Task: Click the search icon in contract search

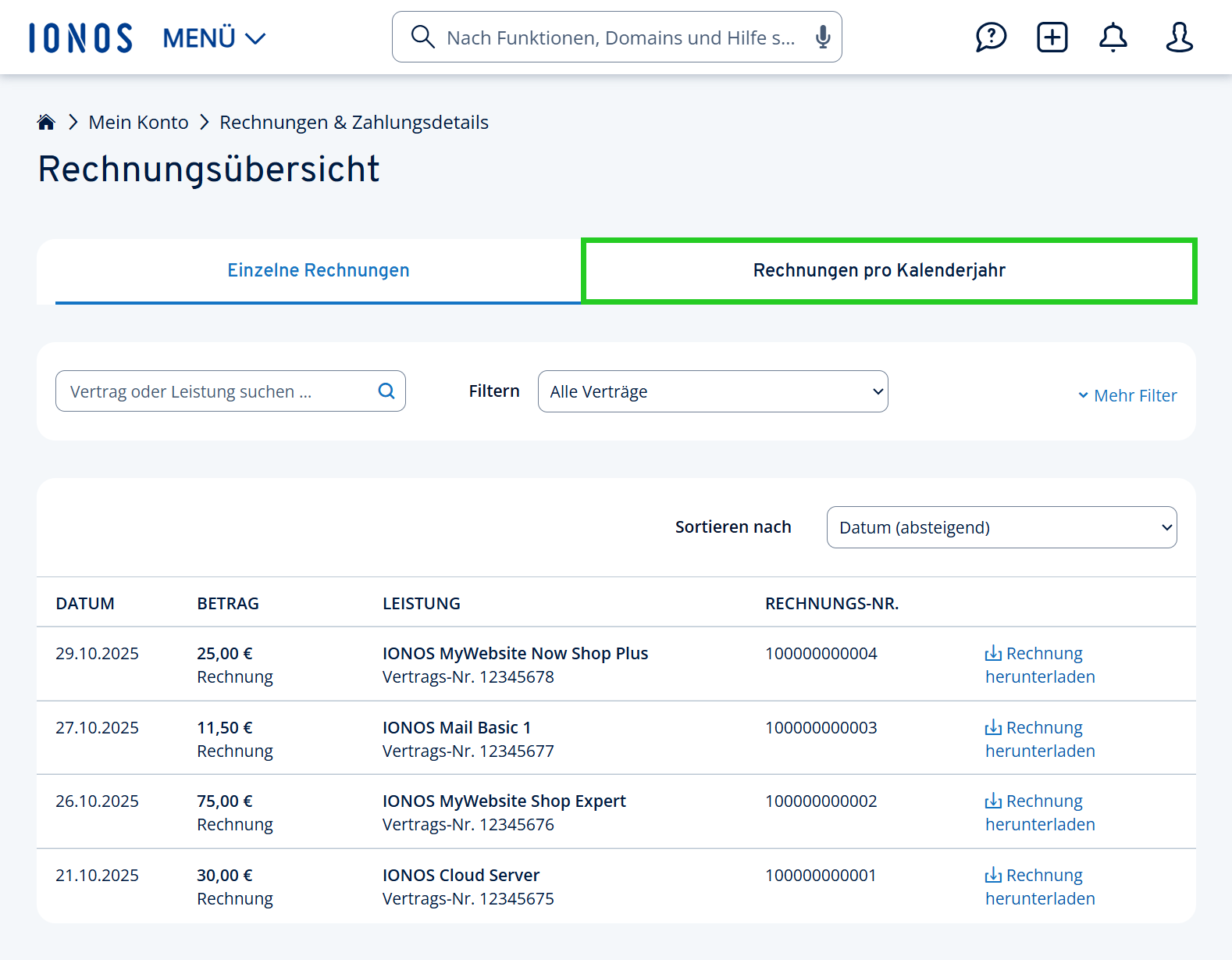Action: 386,391
